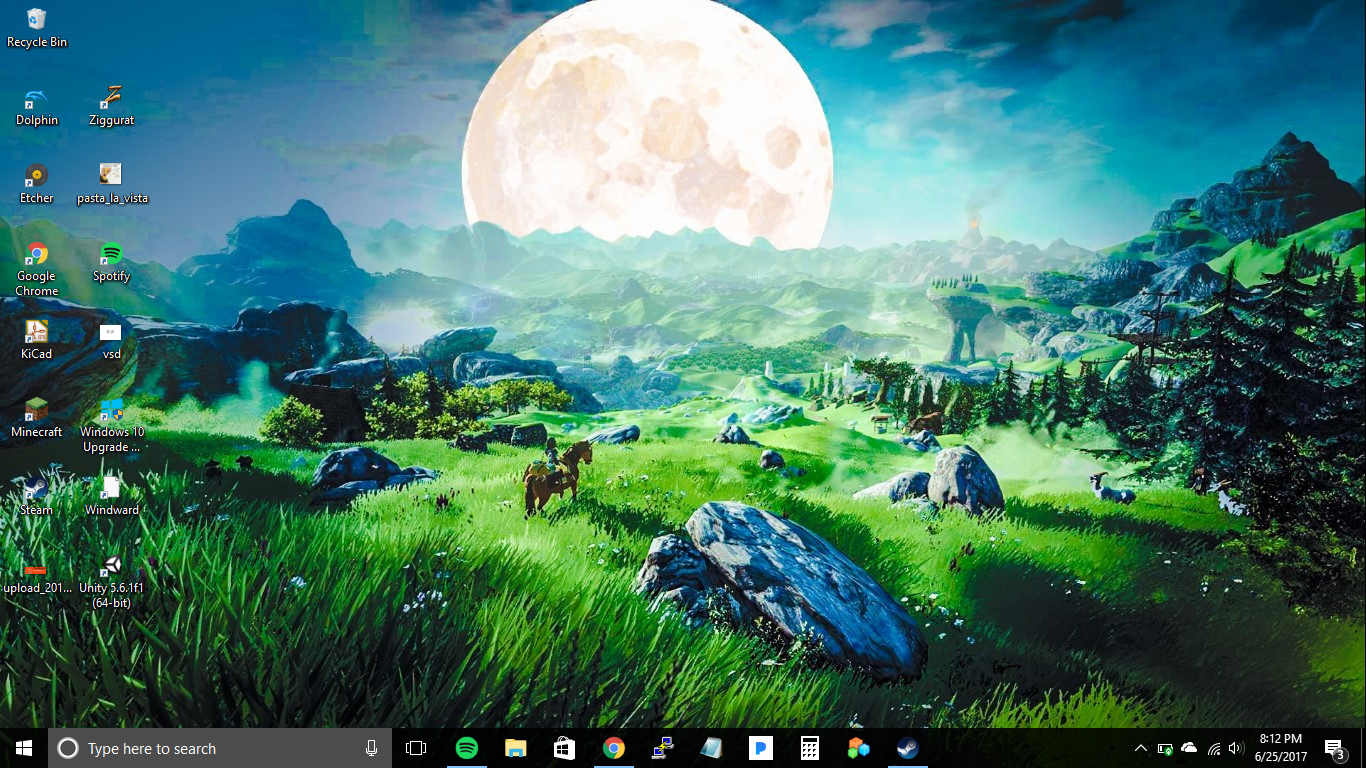Select the Ziggurat desktop shortcut
Image resolution: width=1366 pixels, height=768 pixels.
coord(111,107)
